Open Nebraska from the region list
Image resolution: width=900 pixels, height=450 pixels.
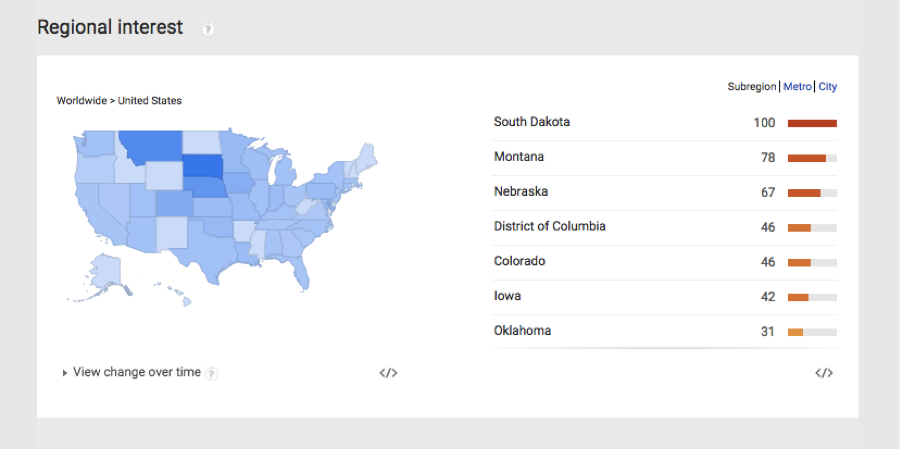(521, 191)
